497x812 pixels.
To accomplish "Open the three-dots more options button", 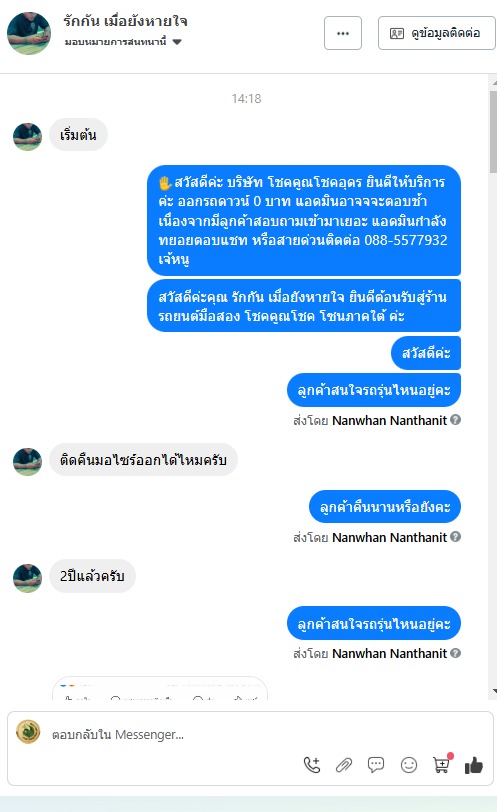I will tap(343, 33).
